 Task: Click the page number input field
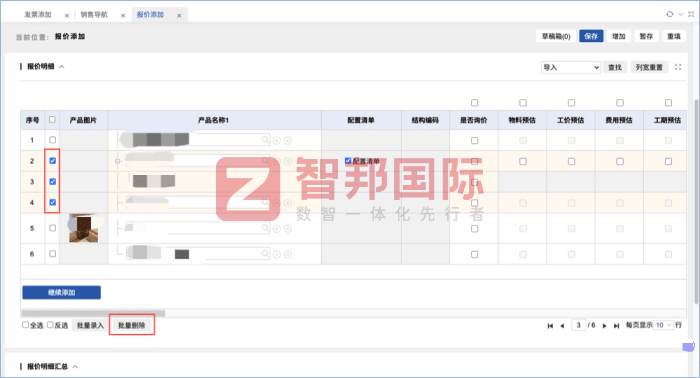[x=578, y=325]
